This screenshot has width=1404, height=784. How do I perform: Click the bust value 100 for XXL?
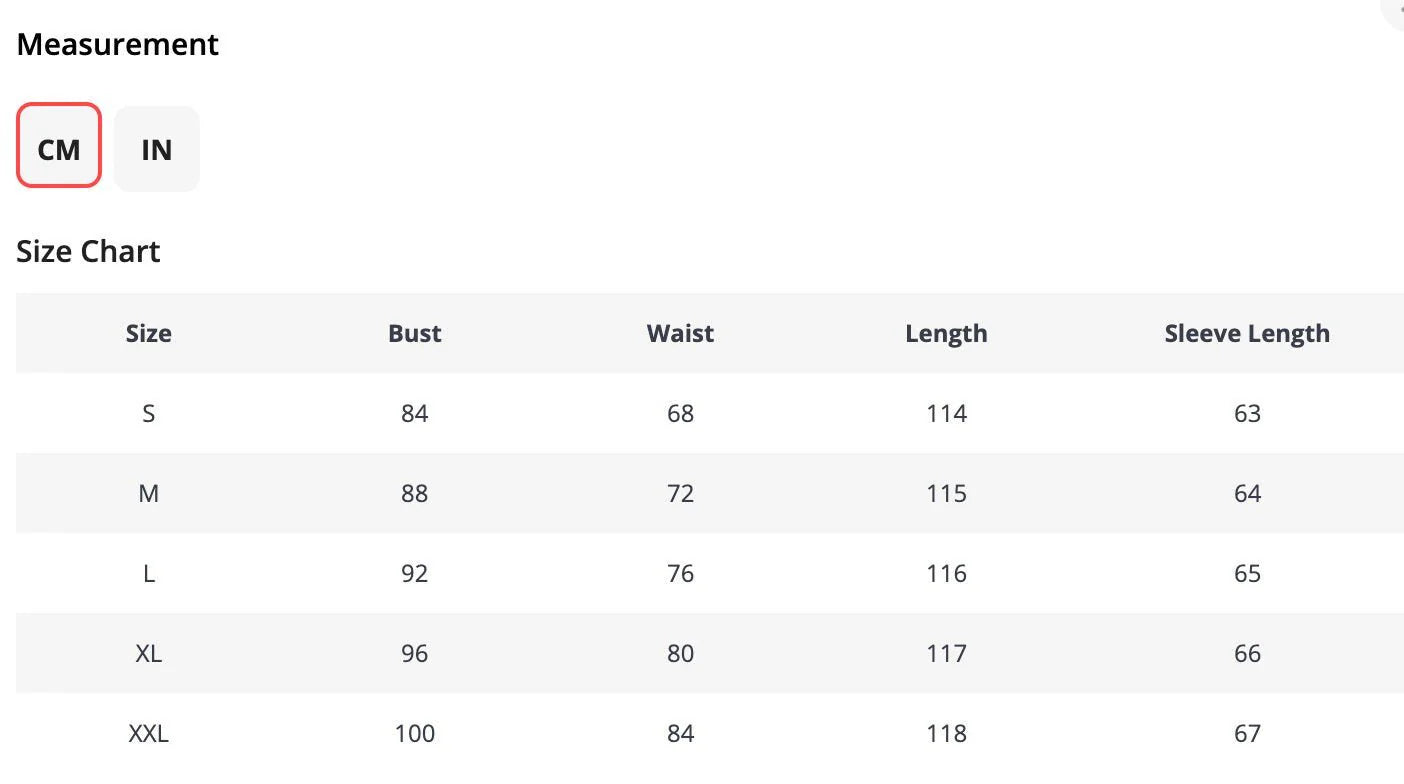[415, 733]
